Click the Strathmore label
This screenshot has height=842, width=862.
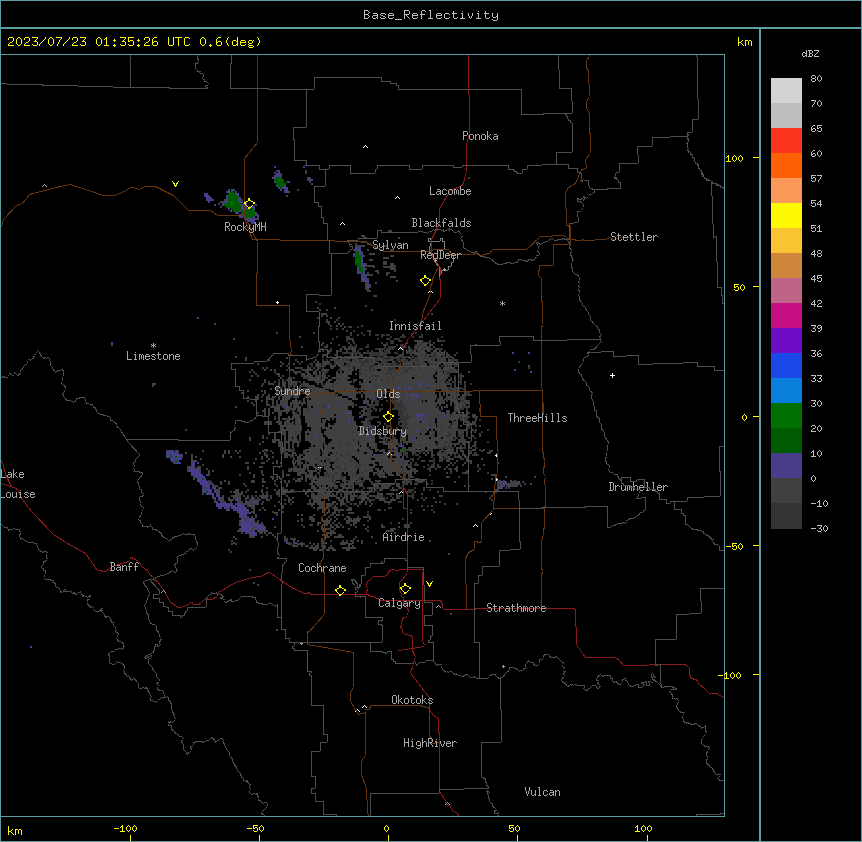pyautogui.click(x=516, y=608)
